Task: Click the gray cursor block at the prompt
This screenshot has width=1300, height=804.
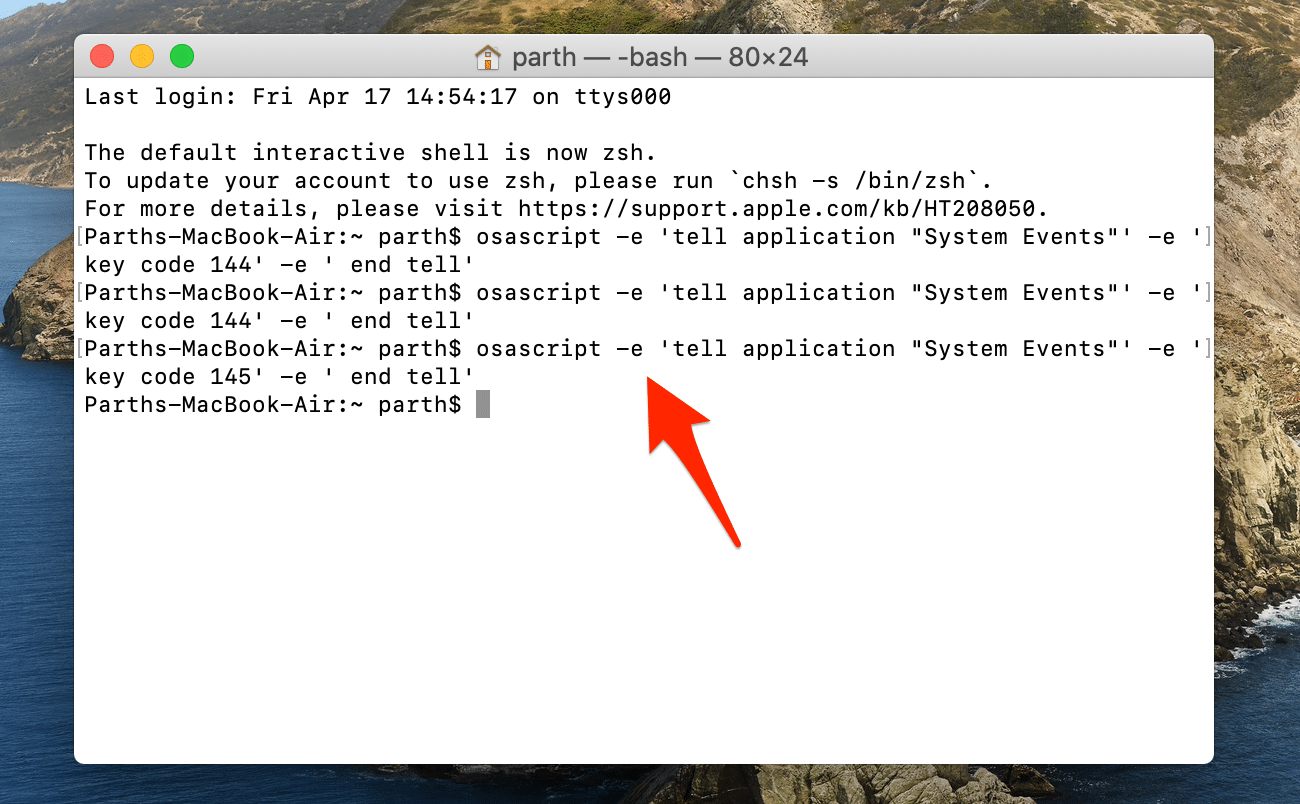Action: [x=483, y=404]
